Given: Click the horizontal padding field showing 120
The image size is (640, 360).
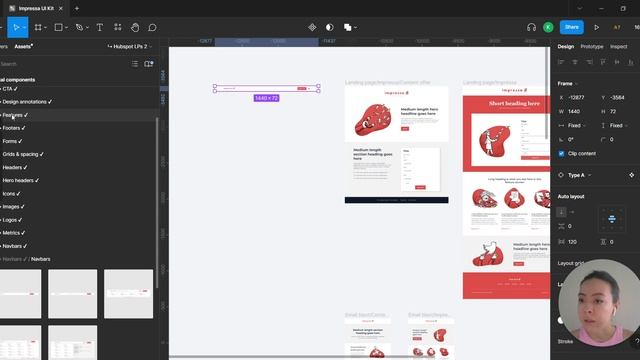Looking at the screenshot, I should point(572,242).
